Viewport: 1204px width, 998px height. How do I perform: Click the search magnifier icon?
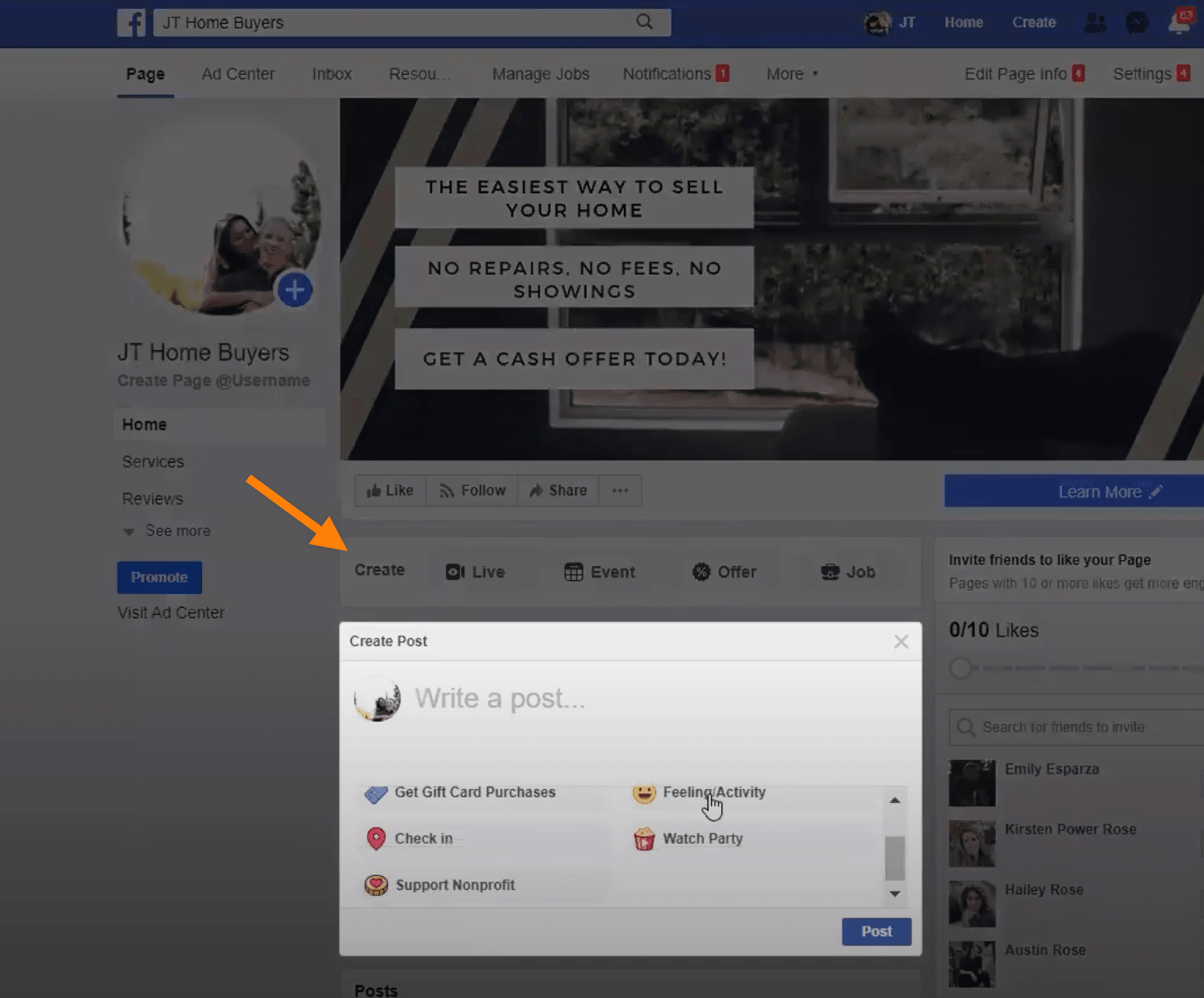pos(645,22)
